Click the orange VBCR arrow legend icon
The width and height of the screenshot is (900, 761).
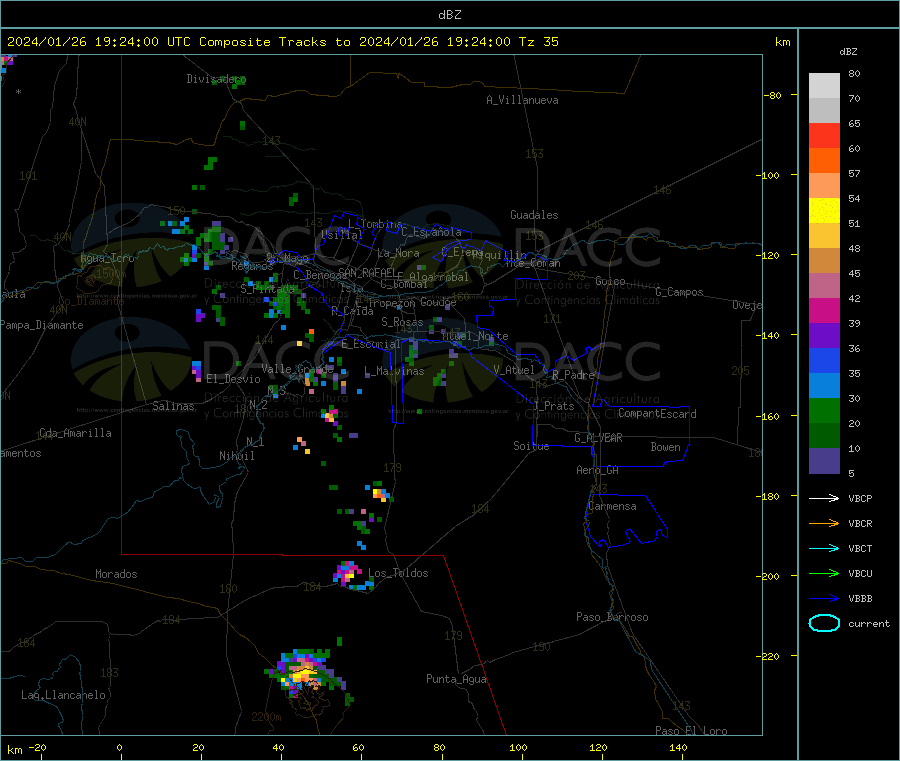click(824, 523)
